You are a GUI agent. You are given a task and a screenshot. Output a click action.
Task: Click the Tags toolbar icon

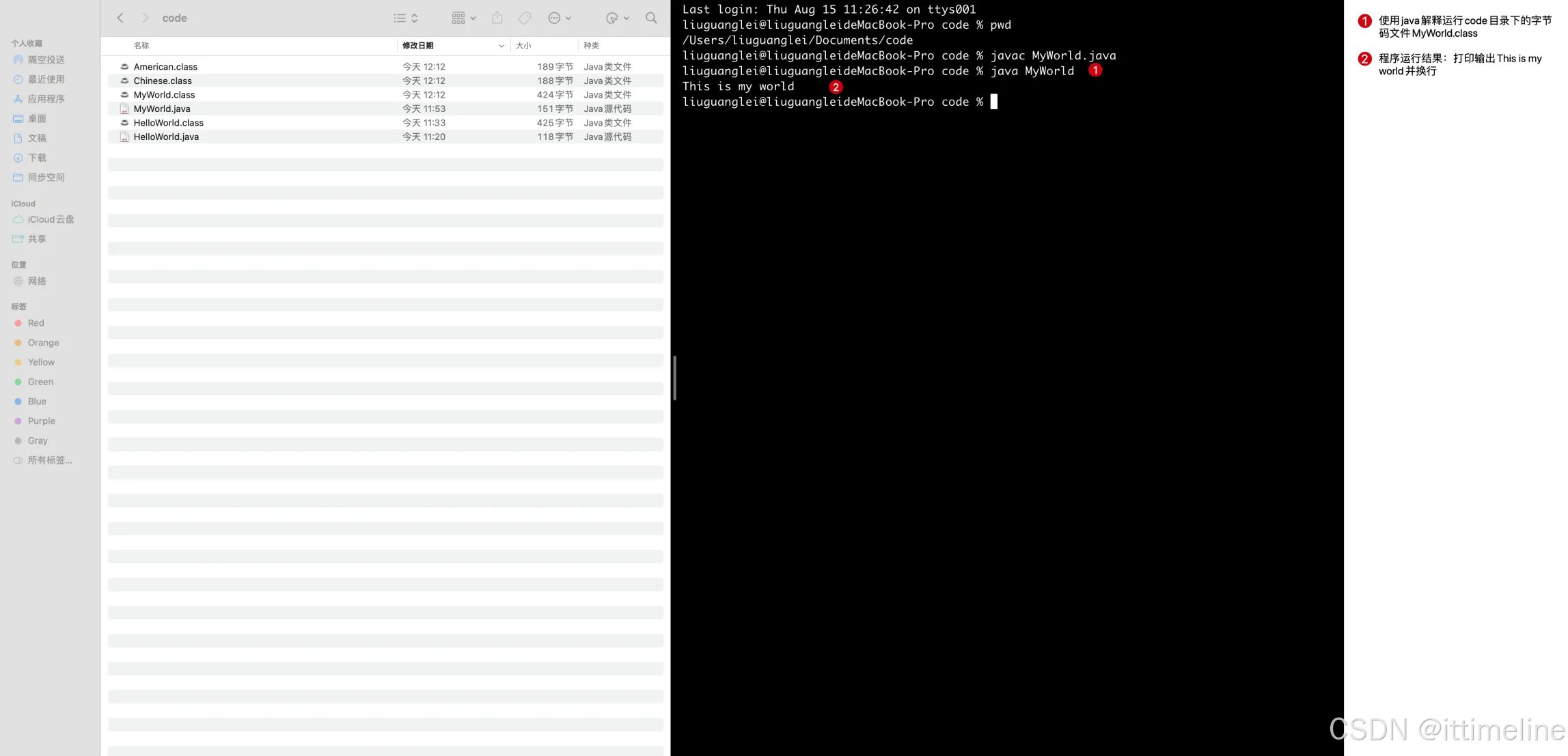pos(524,18)
